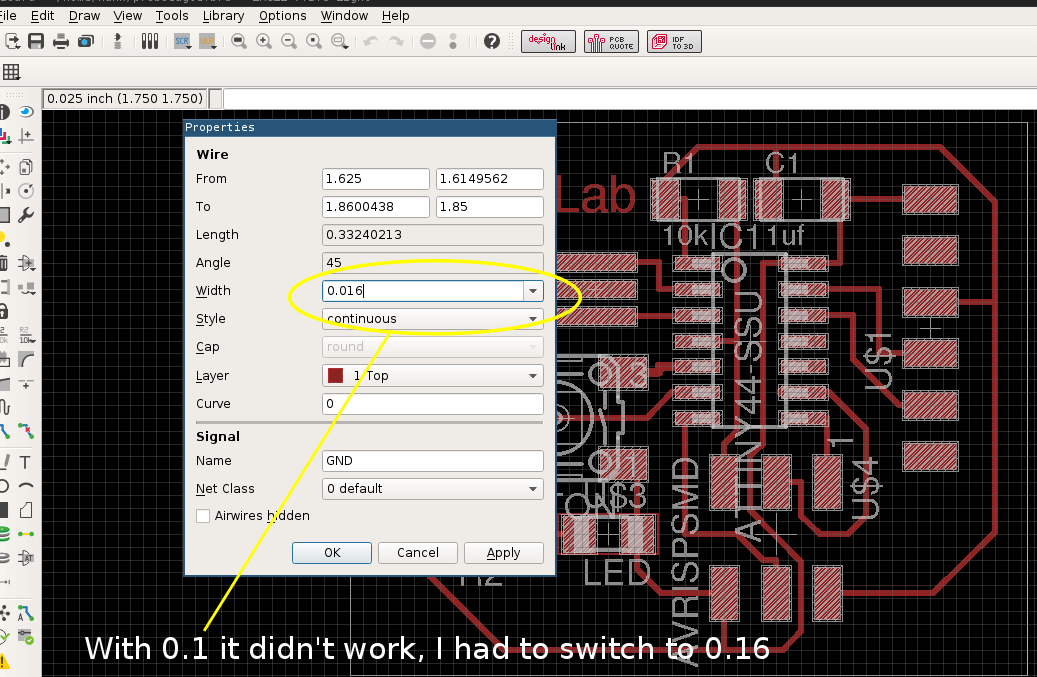Select the Attribute tool icon

coord(26,558)
